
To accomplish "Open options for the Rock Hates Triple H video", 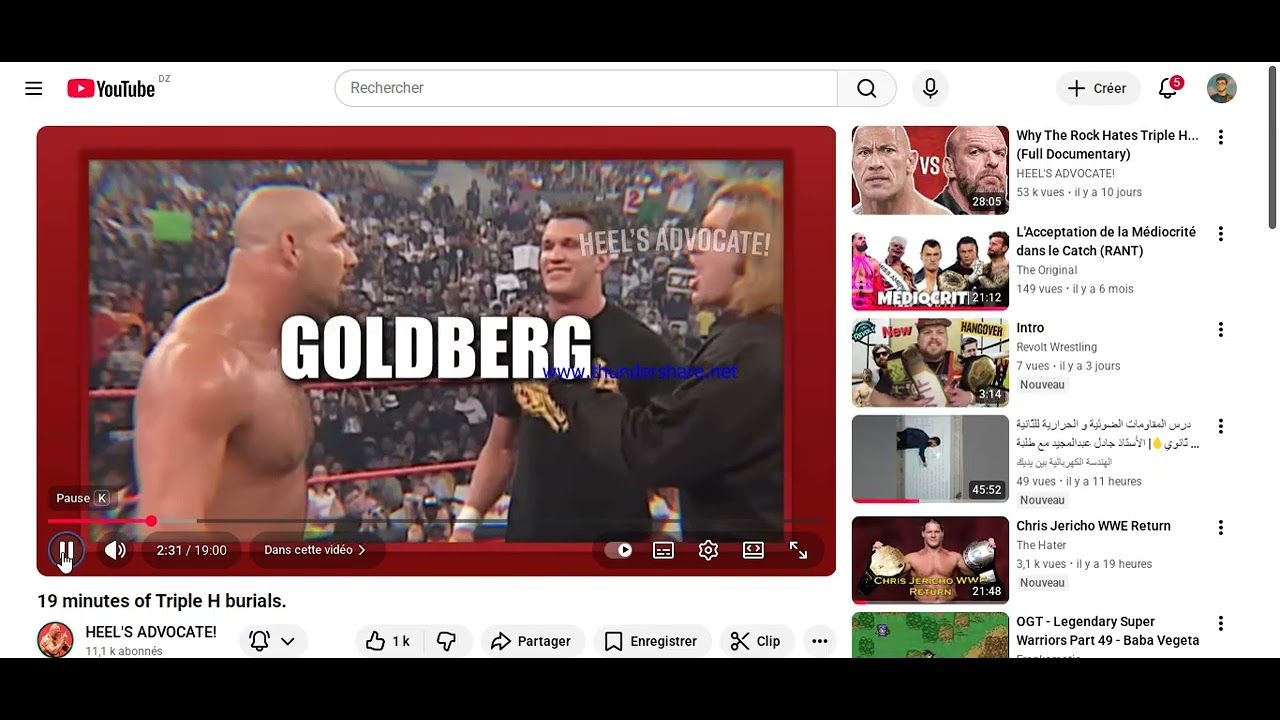I will (x=1220, y=137).
